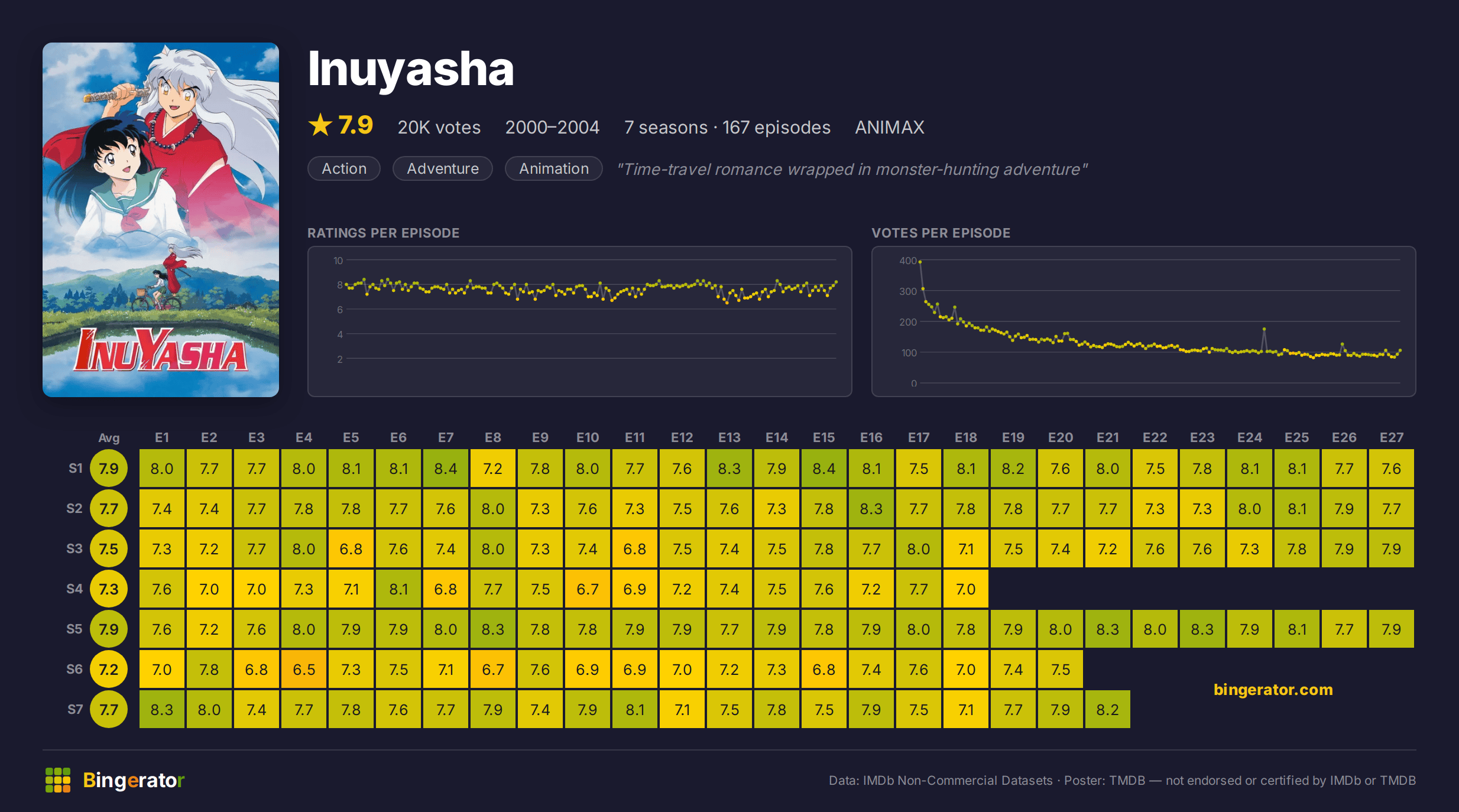This screenshot has width=1459, height=812.
Task: Select the Action genre tag
Action: click(x=344, y=168)
